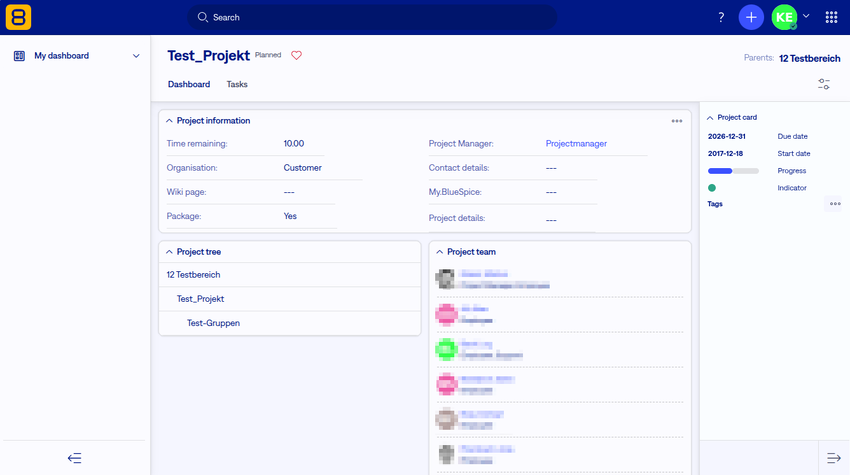850x475 pixels.
Task: Select 12 Testbereich in project tree
Action: click(194, 274)
